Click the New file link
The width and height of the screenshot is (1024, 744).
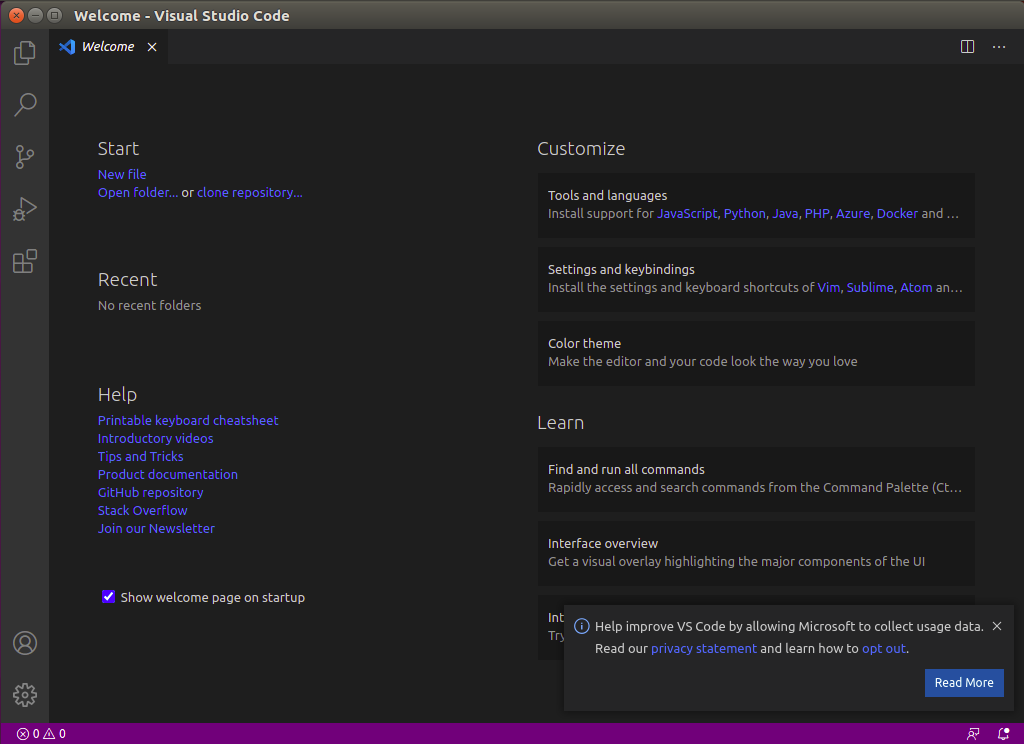pyautogui.click(x=122, y=174)
